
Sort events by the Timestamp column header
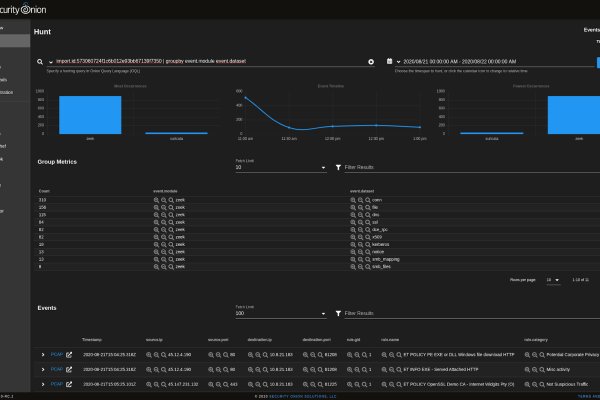pyautogui.click(x=92, y=339)
